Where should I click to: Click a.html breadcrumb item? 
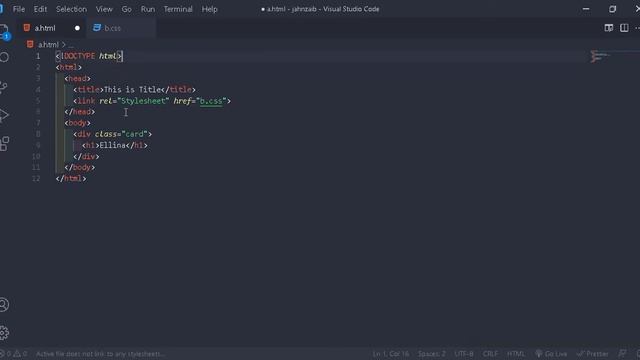coord(48,44)
